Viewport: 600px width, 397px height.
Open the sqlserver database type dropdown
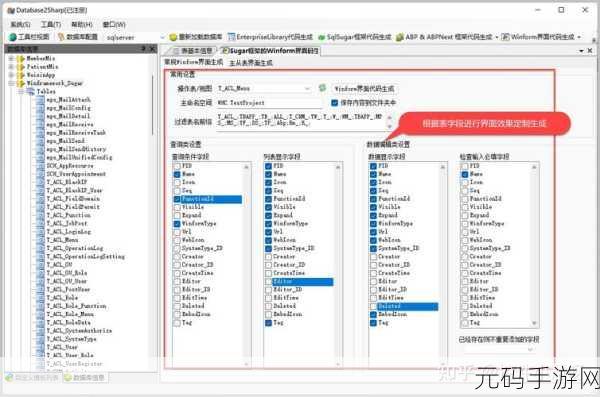pyautogui.click(x=162, y=38)
